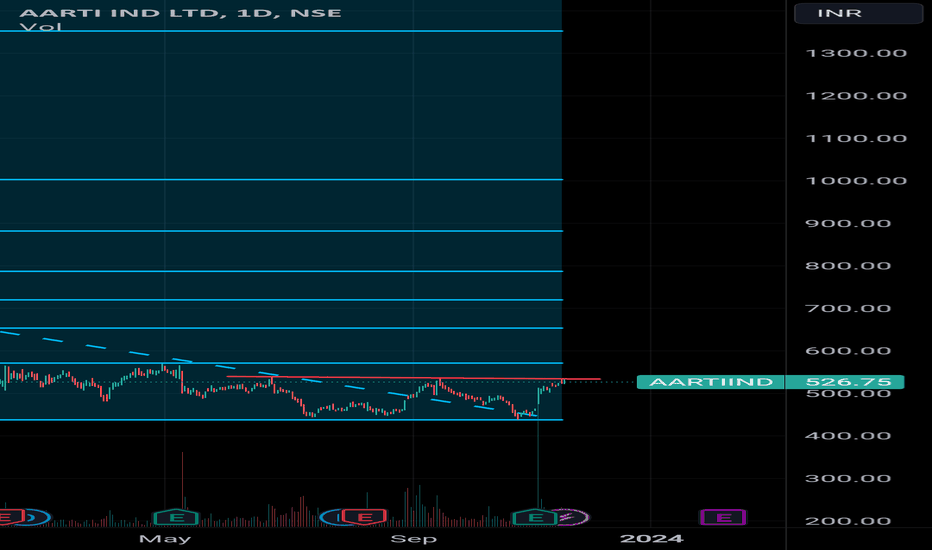Viewport: 932px width, 550px height.
Task: Click the 1100.00 price axis label
Action: click(x=856, y=139)
